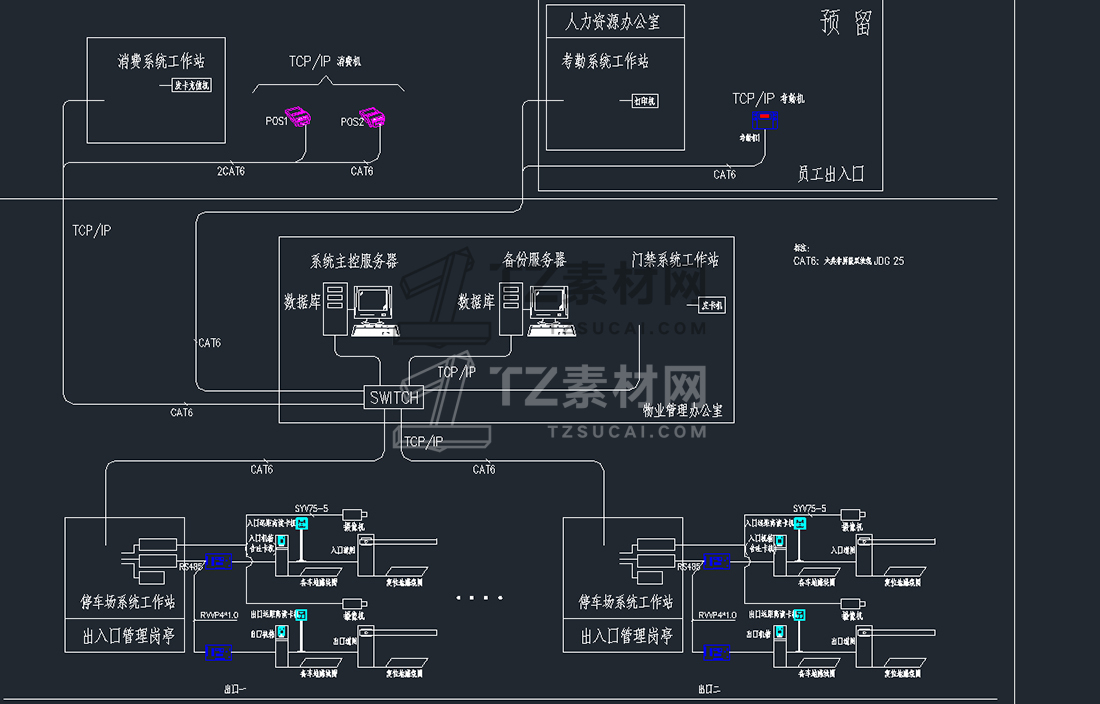The image size is (1100, 704).
Task: Click 数据库 beside the main control server
Action: pos(302,302)
